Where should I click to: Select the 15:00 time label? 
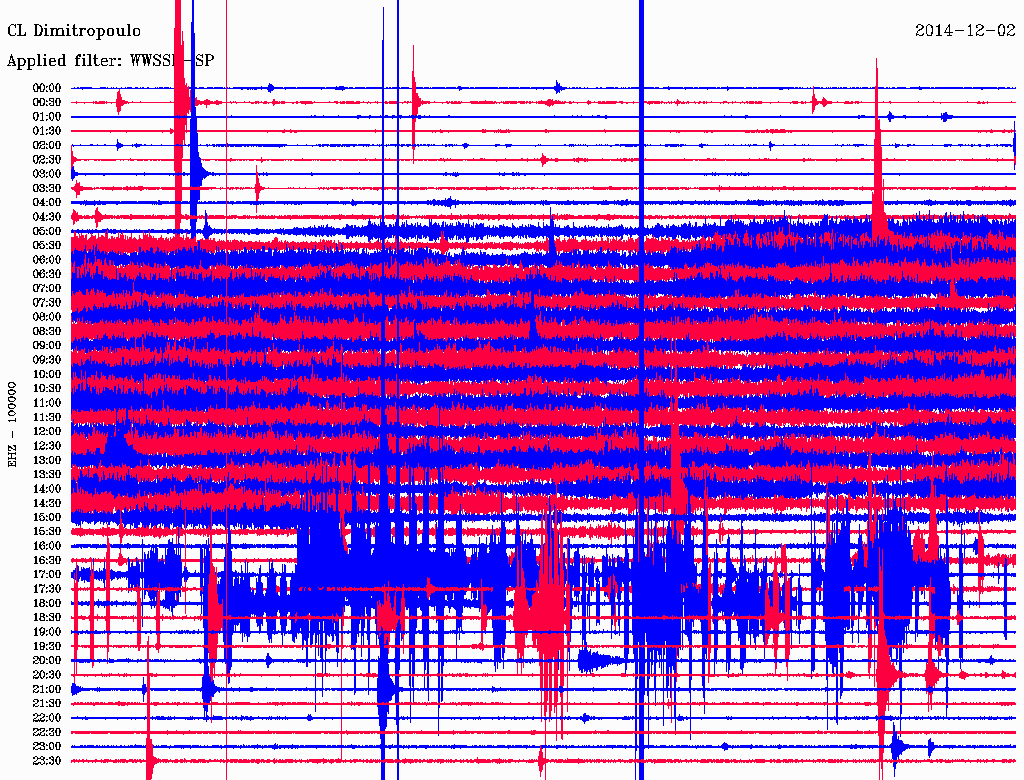tap(47, 517)
